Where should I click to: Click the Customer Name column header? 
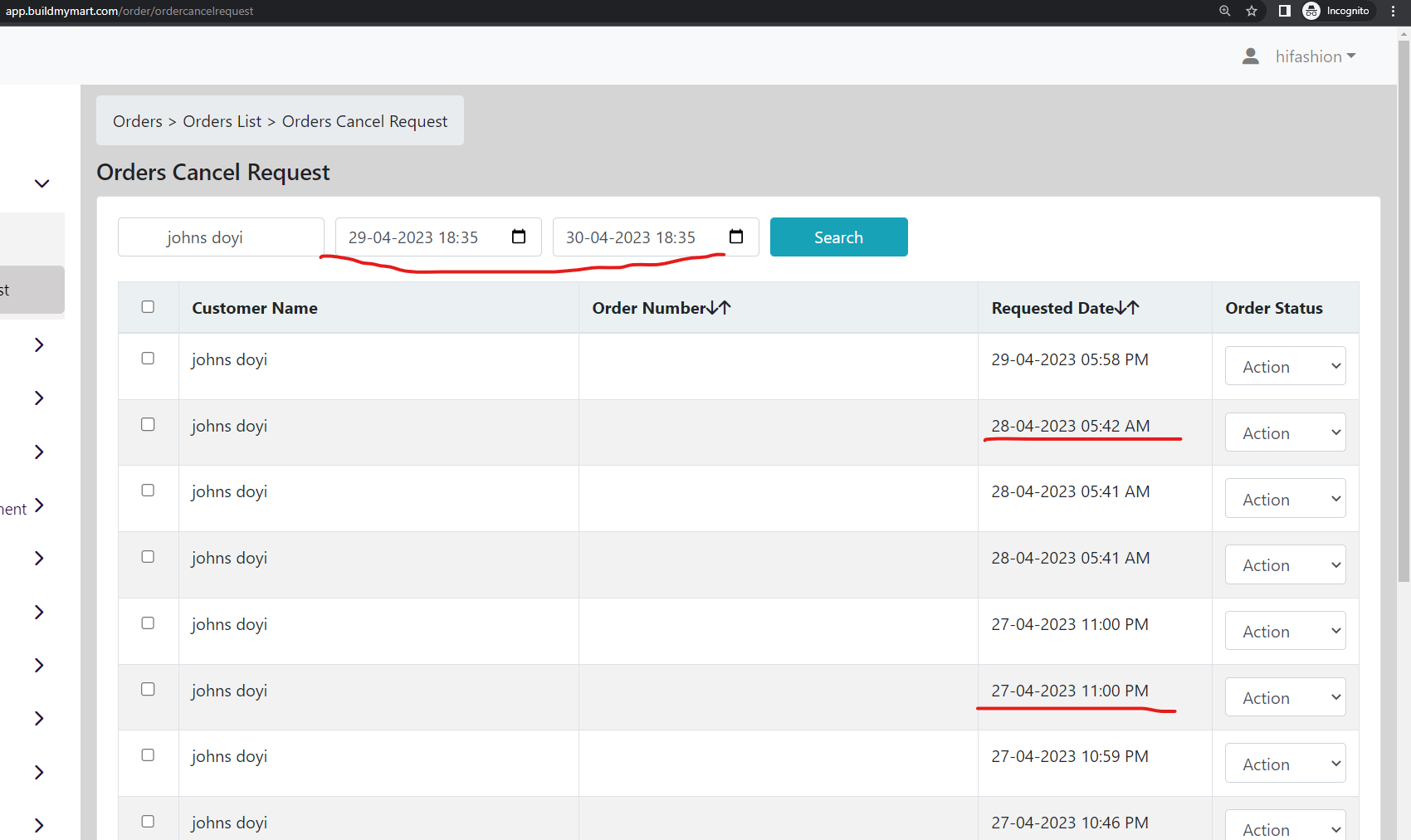tap(255, 308)
